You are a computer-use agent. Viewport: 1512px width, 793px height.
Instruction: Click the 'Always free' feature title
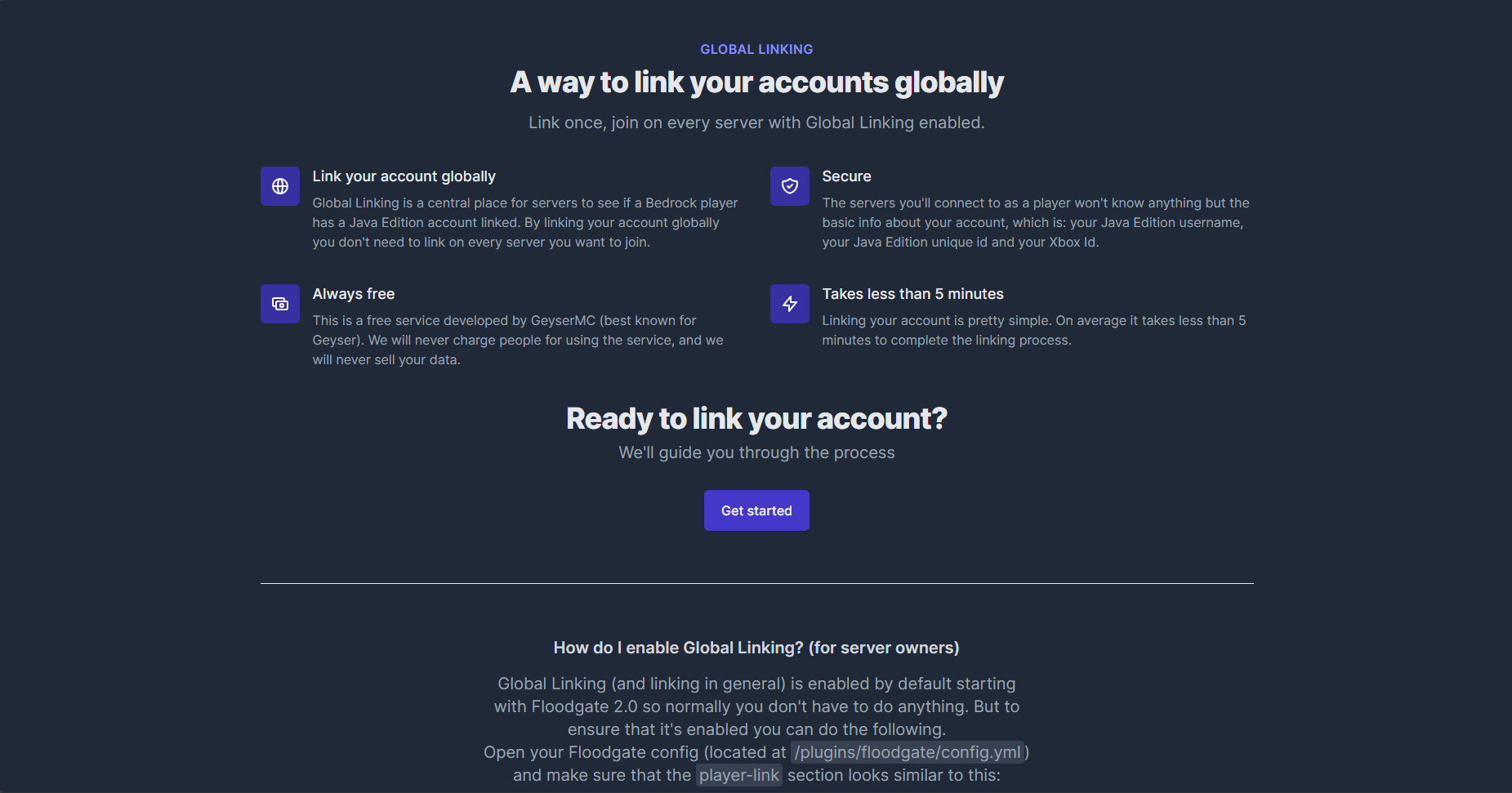pos(353,294)
